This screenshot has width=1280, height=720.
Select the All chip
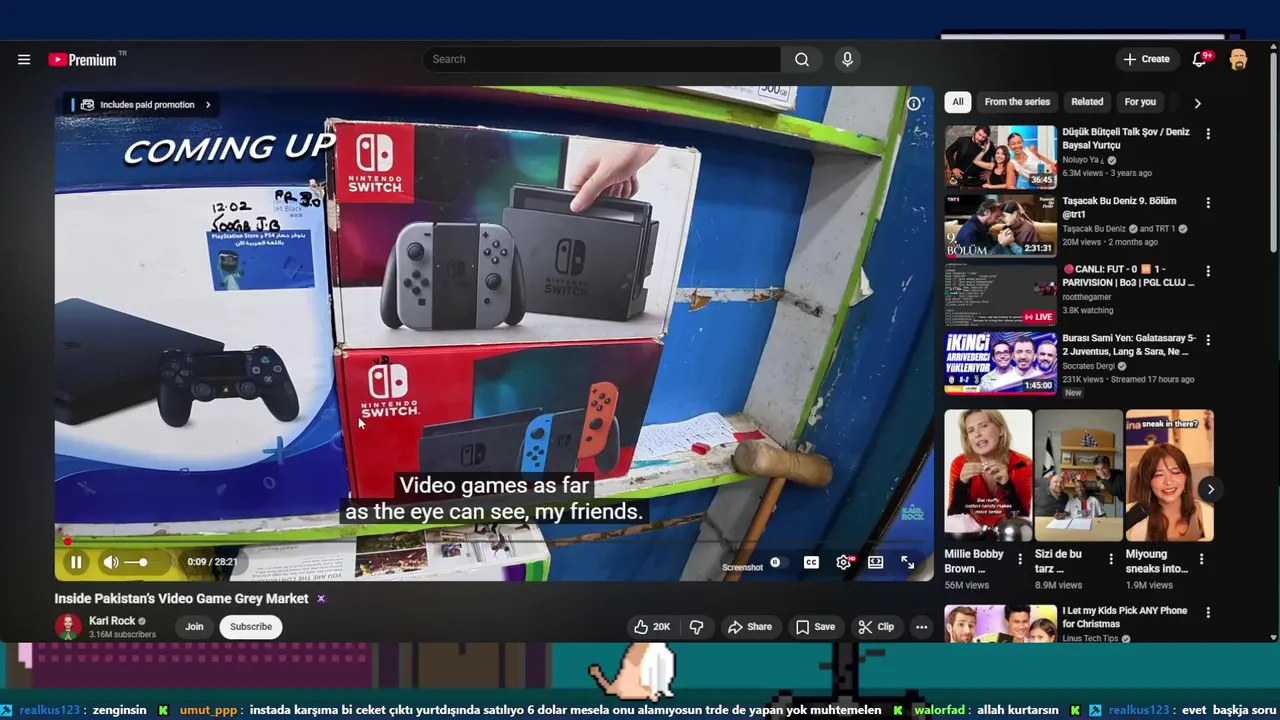coord(958,102)
